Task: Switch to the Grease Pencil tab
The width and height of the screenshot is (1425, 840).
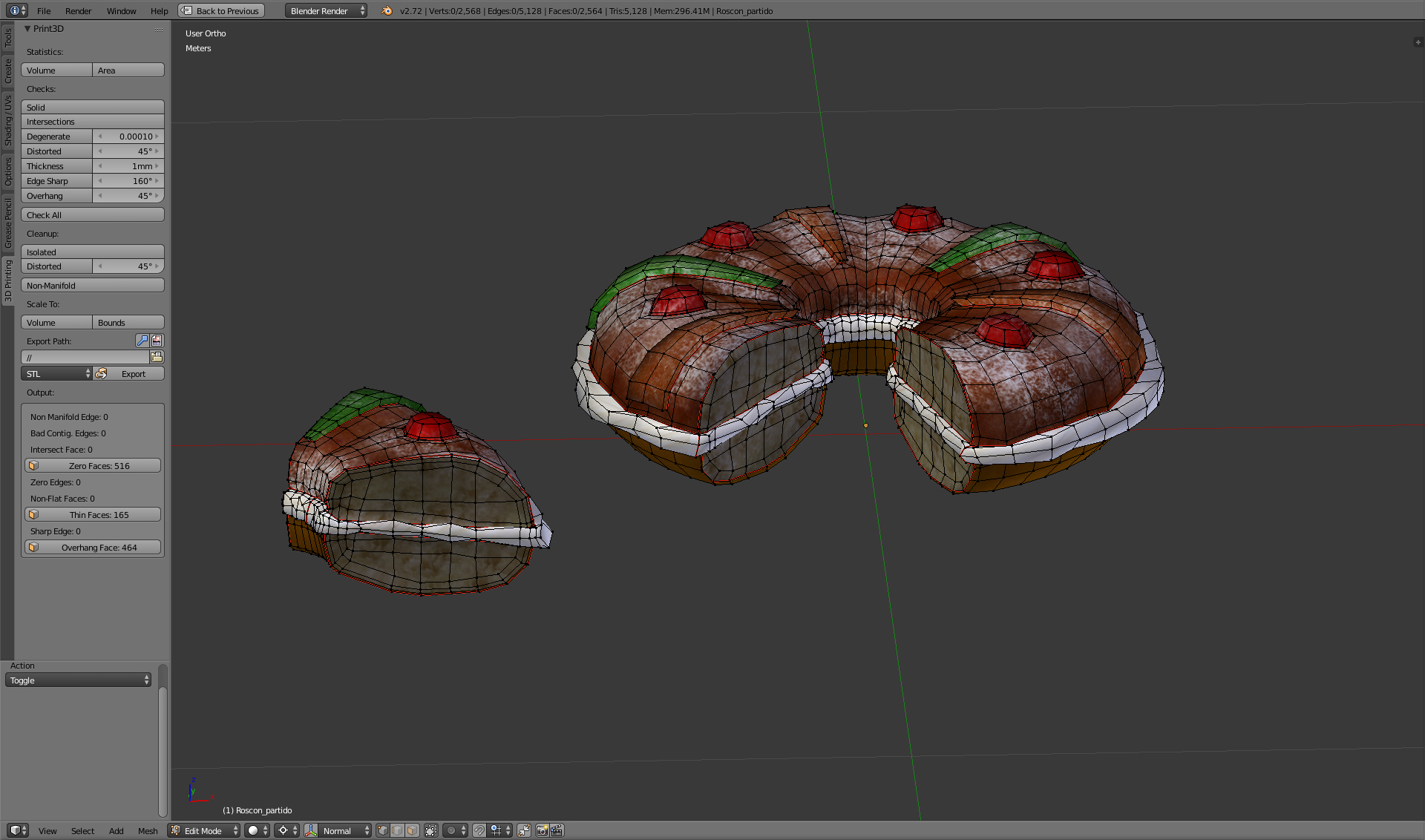Action: point(8,223)
